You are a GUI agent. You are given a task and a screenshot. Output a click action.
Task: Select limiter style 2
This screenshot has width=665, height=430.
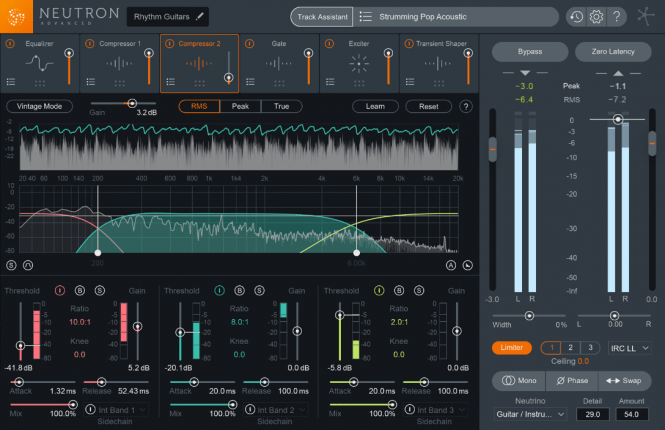[570, 348]
